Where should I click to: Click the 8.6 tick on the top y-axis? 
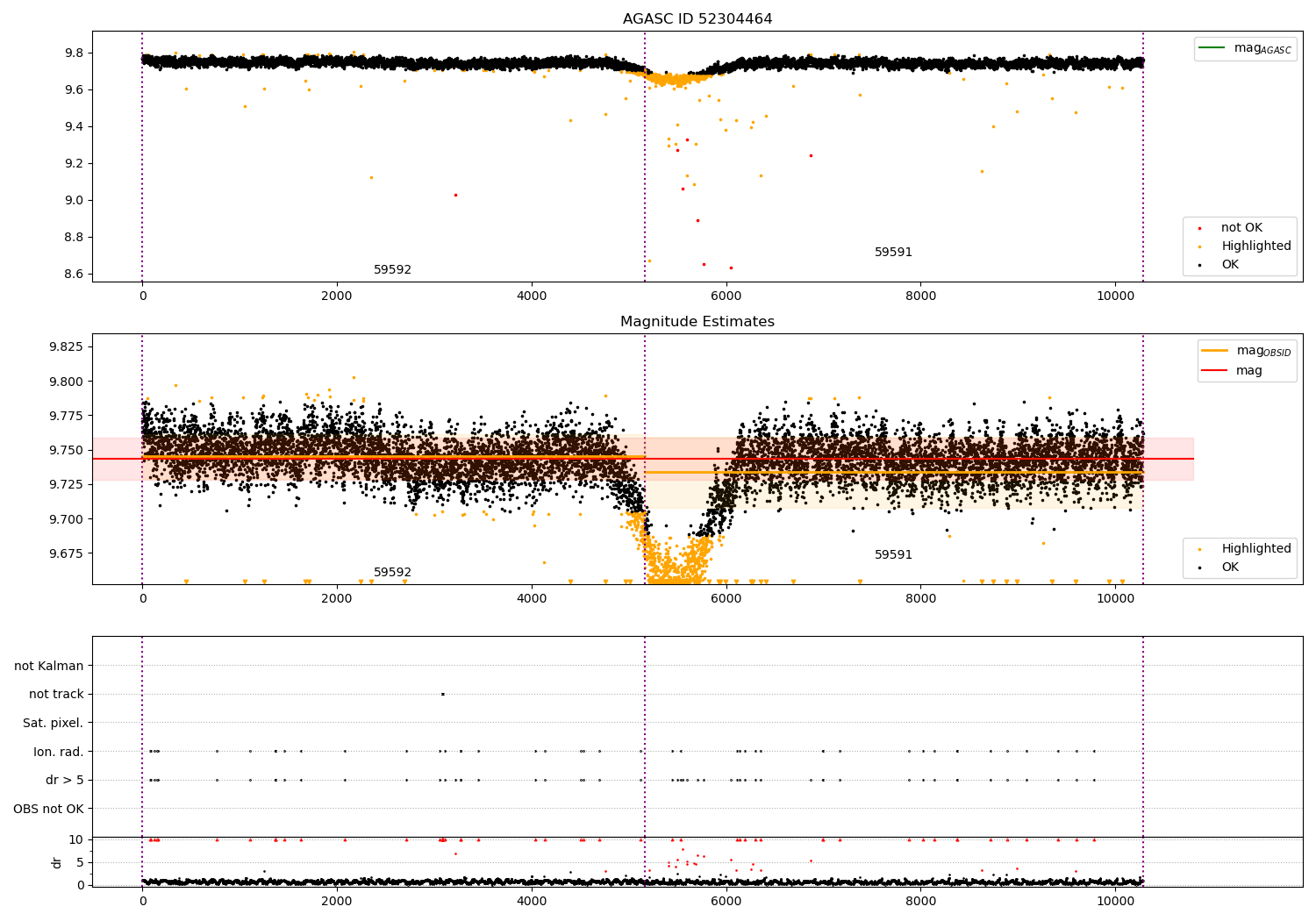pyautogui.click(x=73, y=275)
